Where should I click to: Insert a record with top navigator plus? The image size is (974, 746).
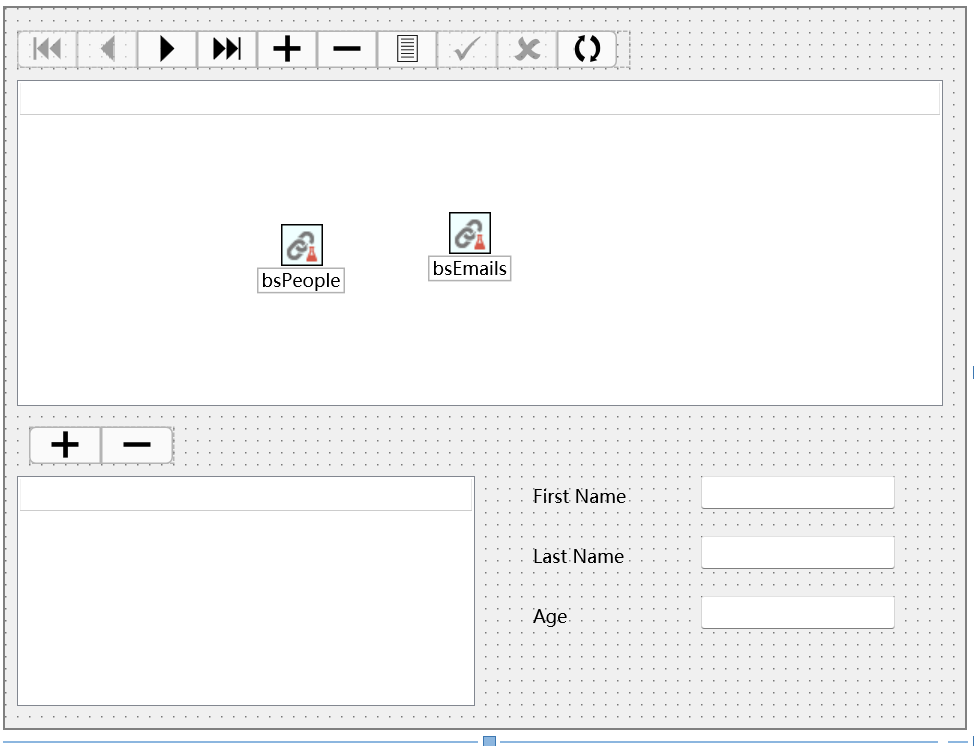pyautogui.click(x=287, y=48)
